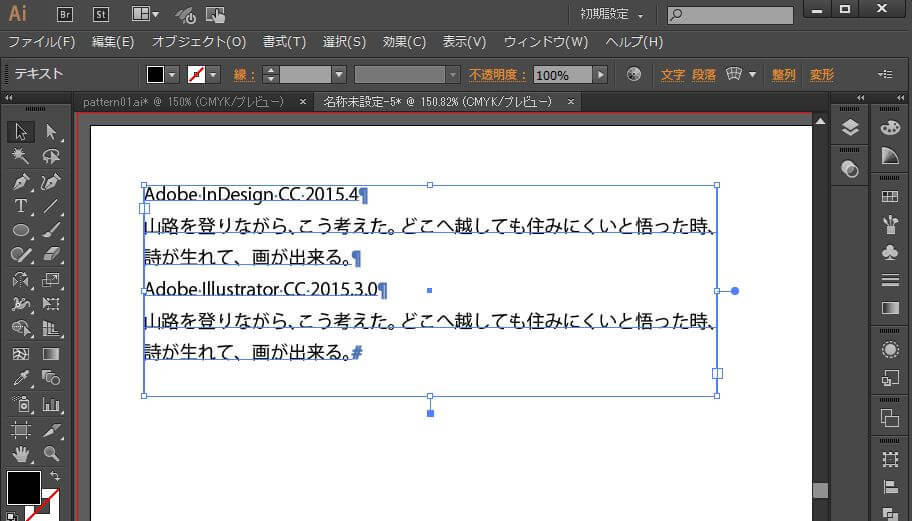Select the Gradient tool
Viewport: 912px width, 521px height.
pos(51,354)
